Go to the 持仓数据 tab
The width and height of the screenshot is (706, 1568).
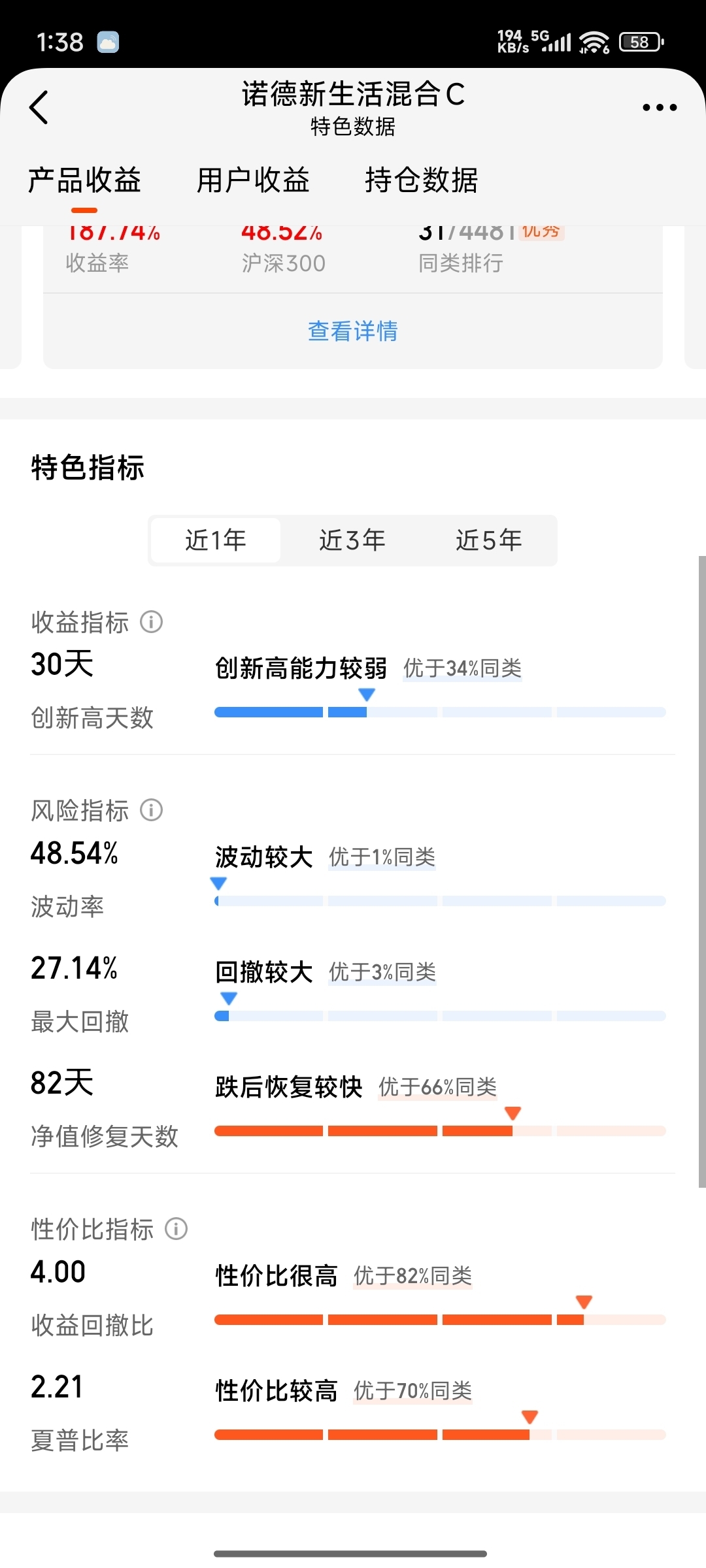pos(422,180)
